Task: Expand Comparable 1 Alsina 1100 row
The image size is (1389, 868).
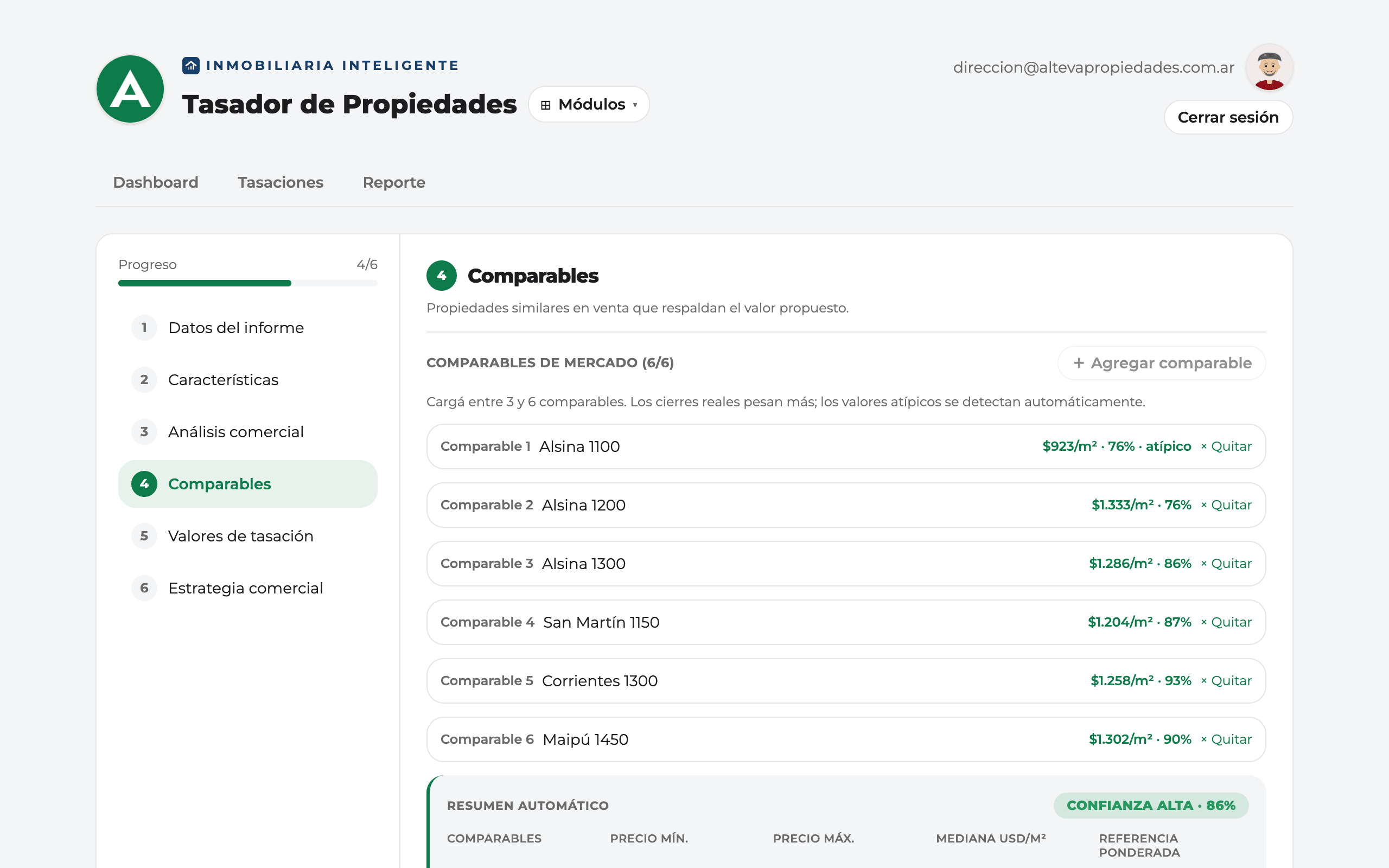Action: pos(846,446)
